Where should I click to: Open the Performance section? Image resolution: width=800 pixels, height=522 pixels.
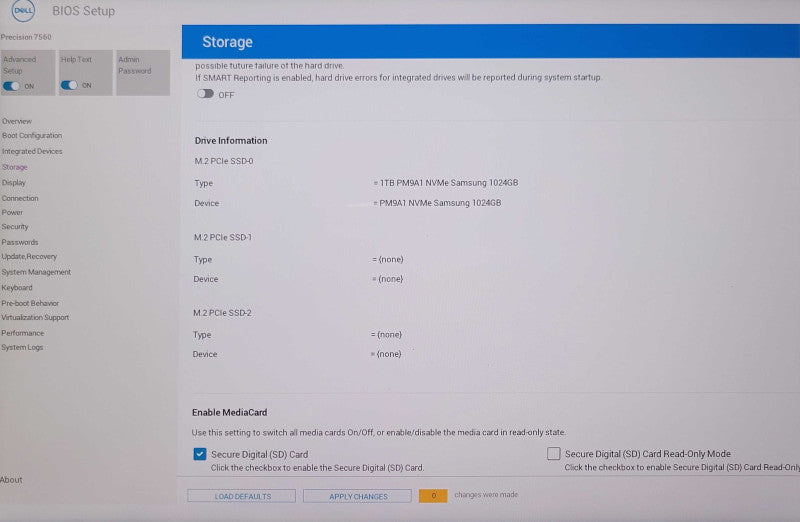pos(22,333)
